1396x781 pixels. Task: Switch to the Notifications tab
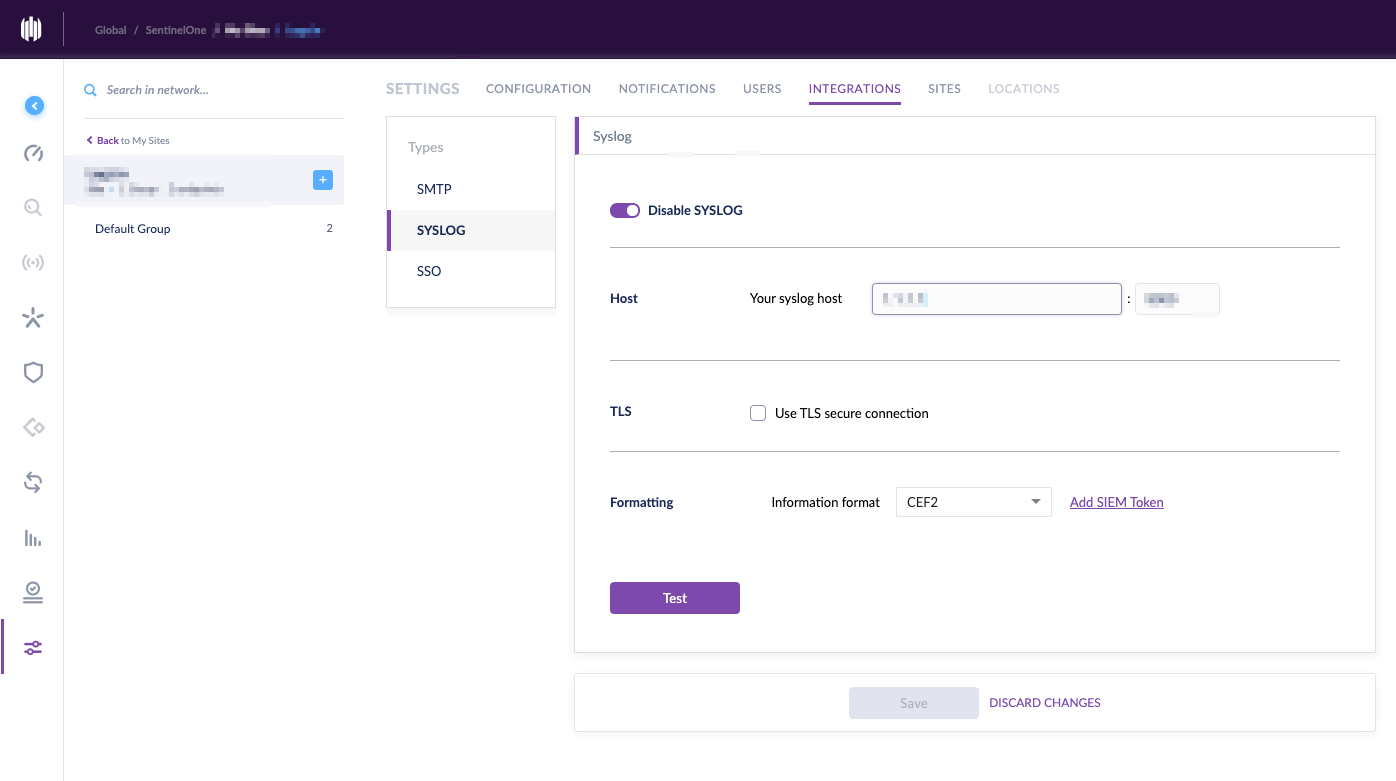click(667, 89)
